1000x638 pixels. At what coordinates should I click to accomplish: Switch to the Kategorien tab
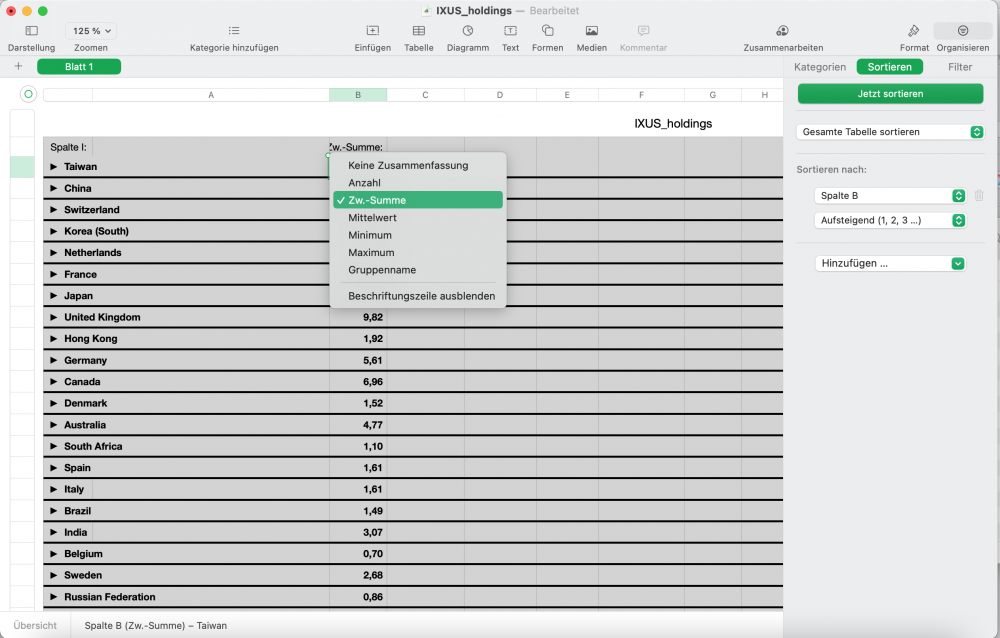pyautogui.click(x=820, y=67)
